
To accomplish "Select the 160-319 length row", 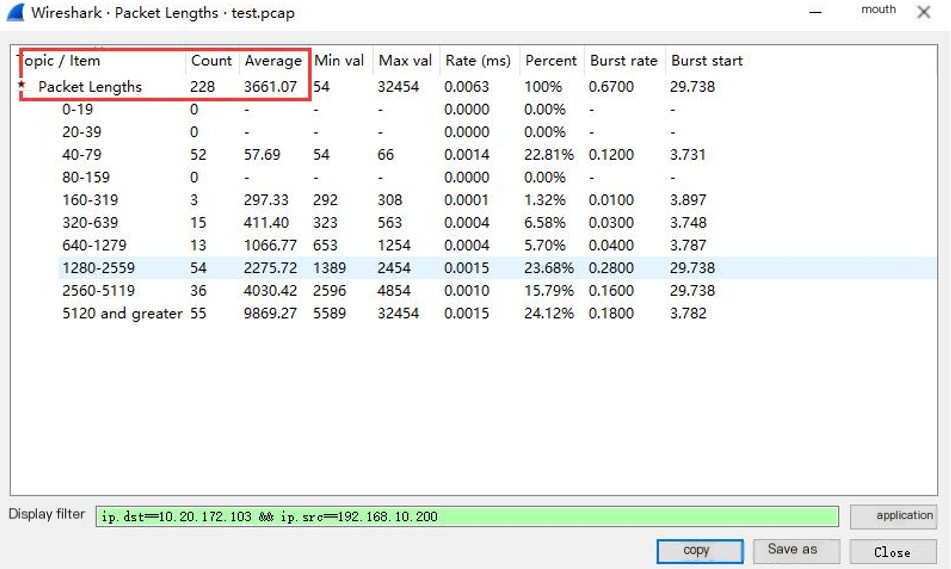I will pyautogui.click(x=476, y=200).
